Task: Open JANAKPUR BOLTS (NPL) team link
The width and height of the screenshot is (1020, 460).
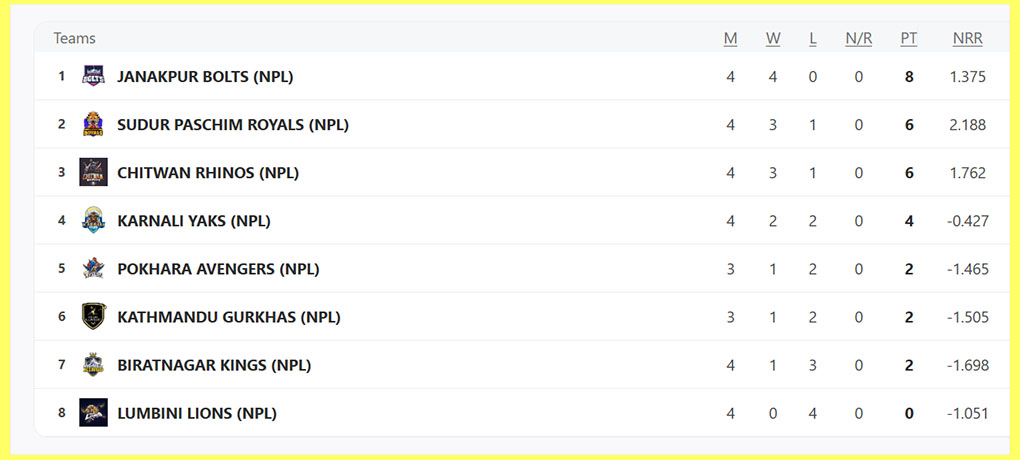Action: click(205, 76)
